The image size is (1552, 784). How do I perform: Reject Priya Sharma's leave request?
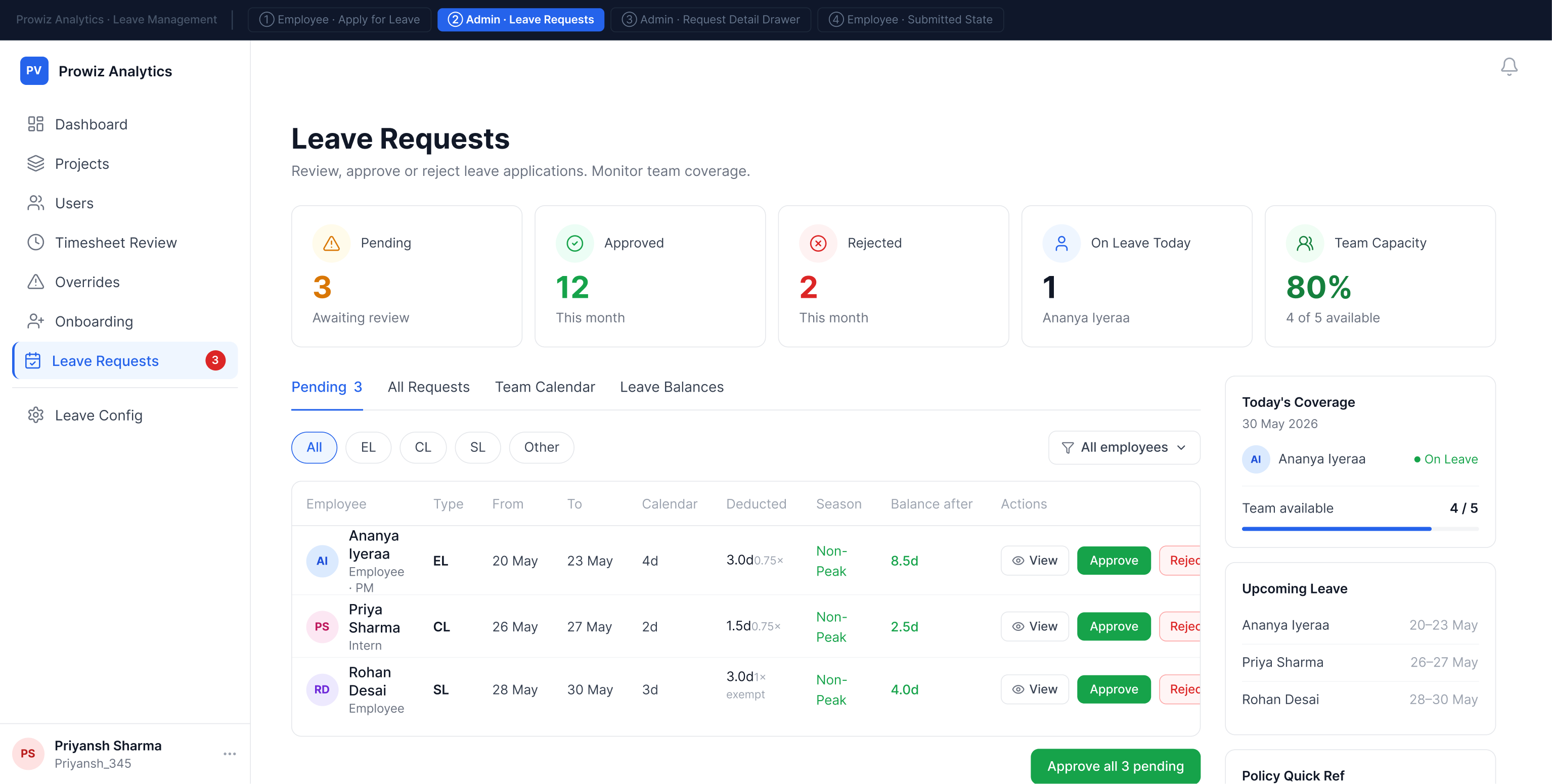tap(1180, 626)
